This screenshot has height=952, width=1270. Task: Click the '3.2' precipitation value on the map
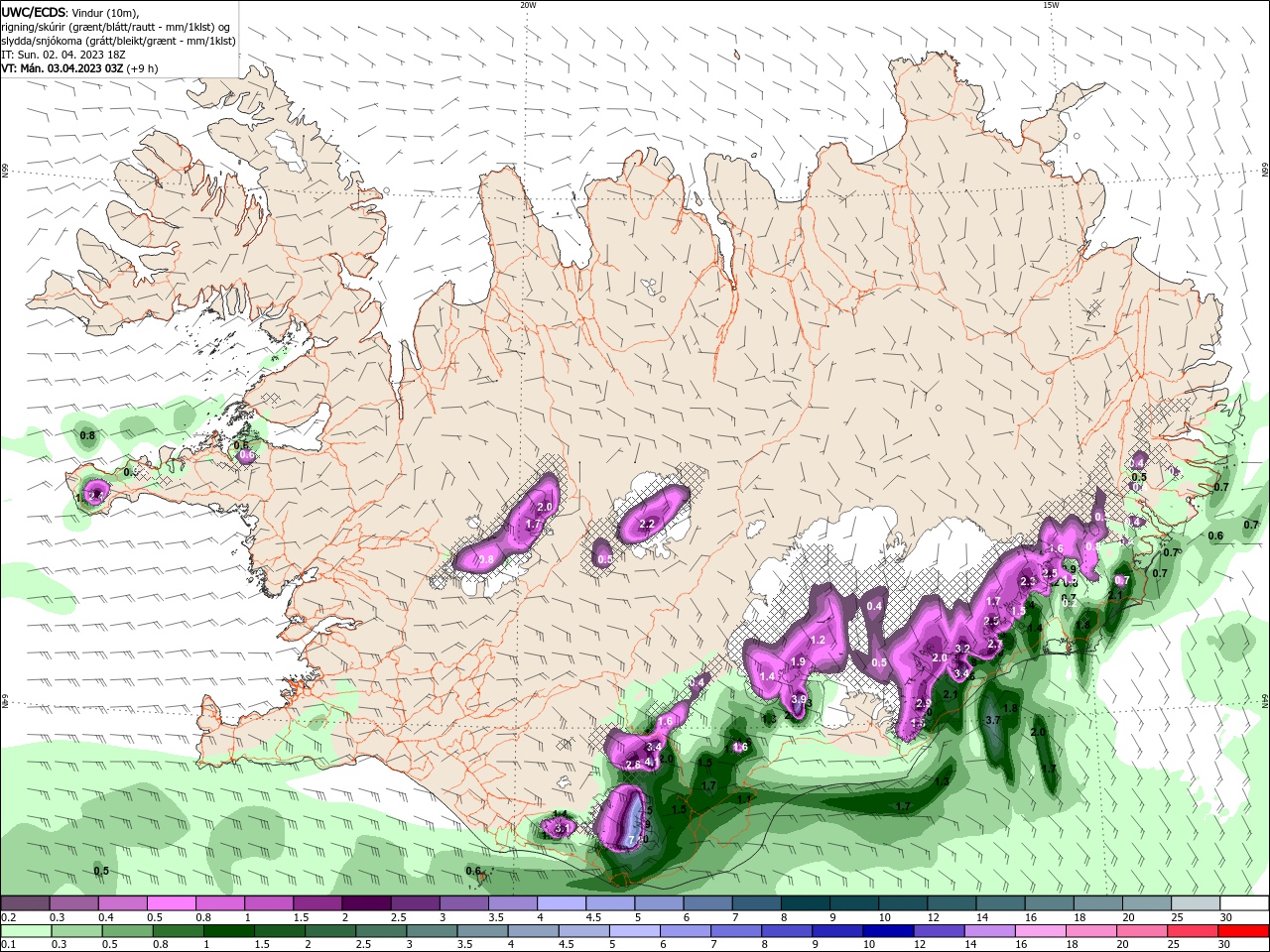[961, 649]
